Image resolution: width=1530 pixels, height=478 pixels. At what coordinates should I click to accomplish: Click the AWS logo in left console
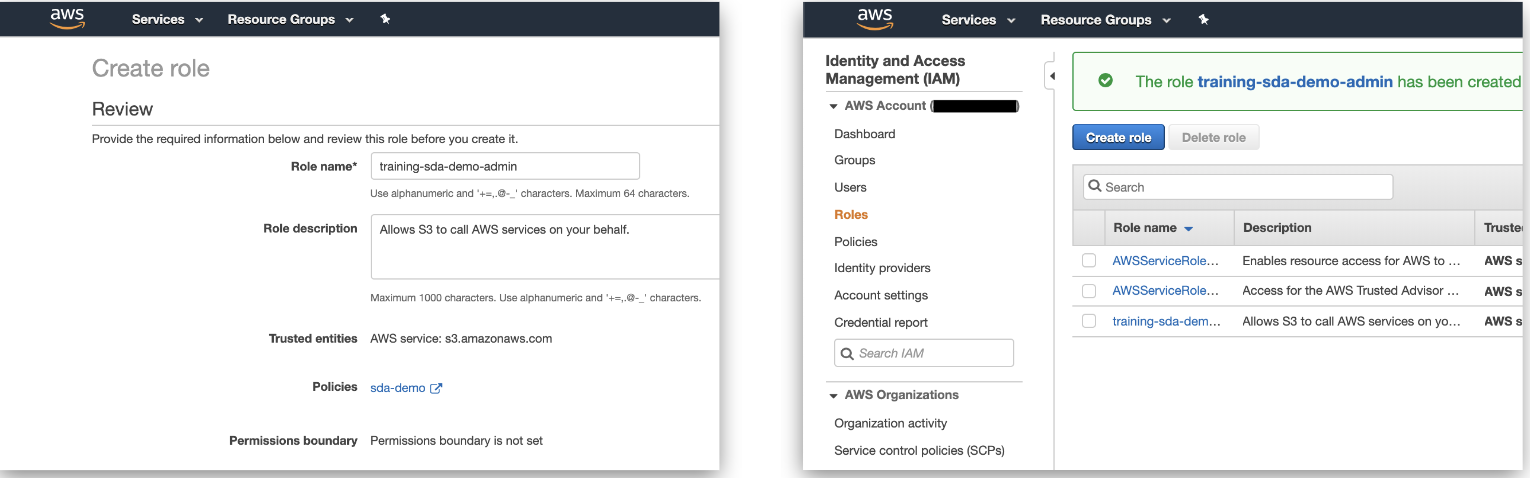(x=68, y=20)
